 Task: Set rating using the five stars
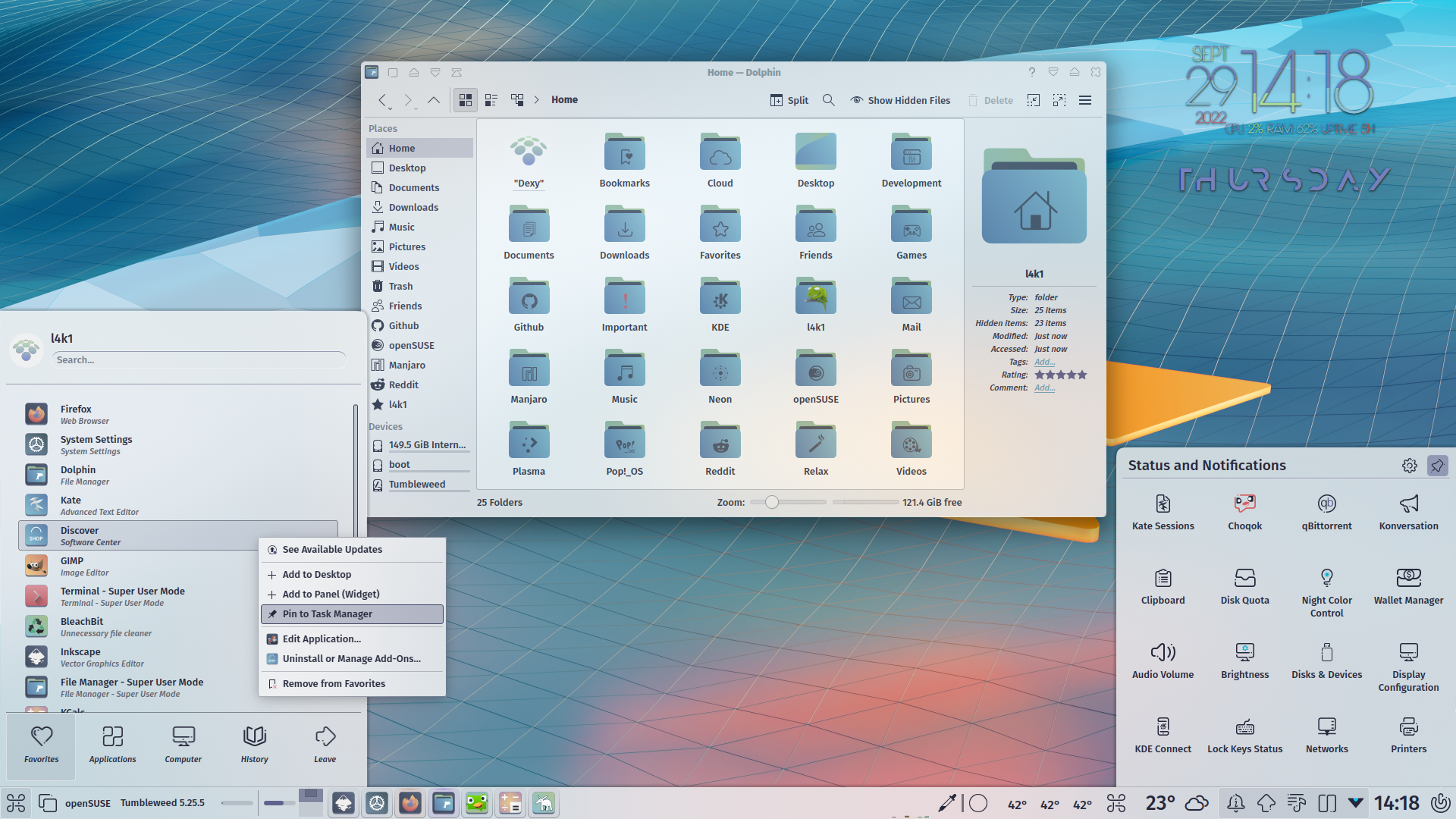1061,375
